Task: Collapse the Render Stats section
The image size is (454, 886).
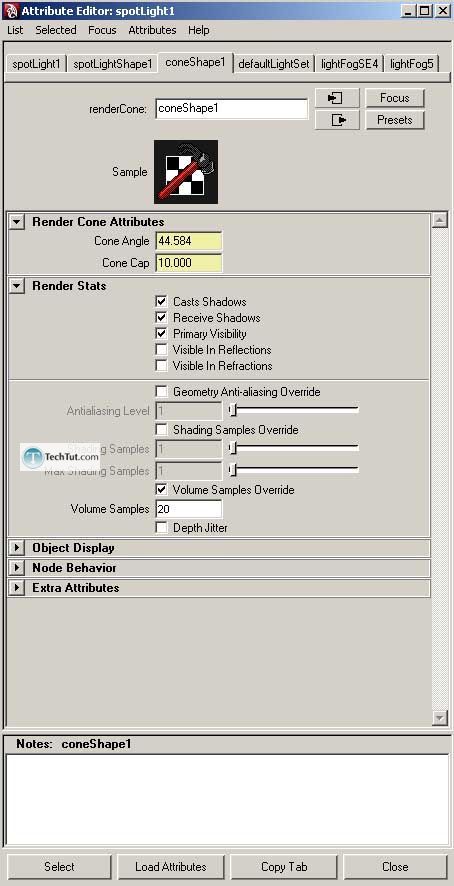Action: click(17, 286)
